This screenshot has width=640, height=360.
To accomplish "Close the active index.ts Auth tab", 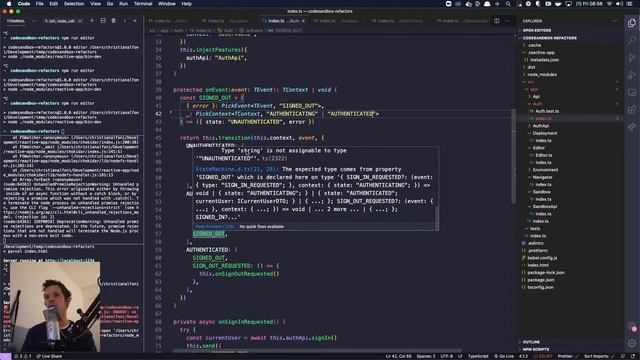I will click(x=303, y=21).
